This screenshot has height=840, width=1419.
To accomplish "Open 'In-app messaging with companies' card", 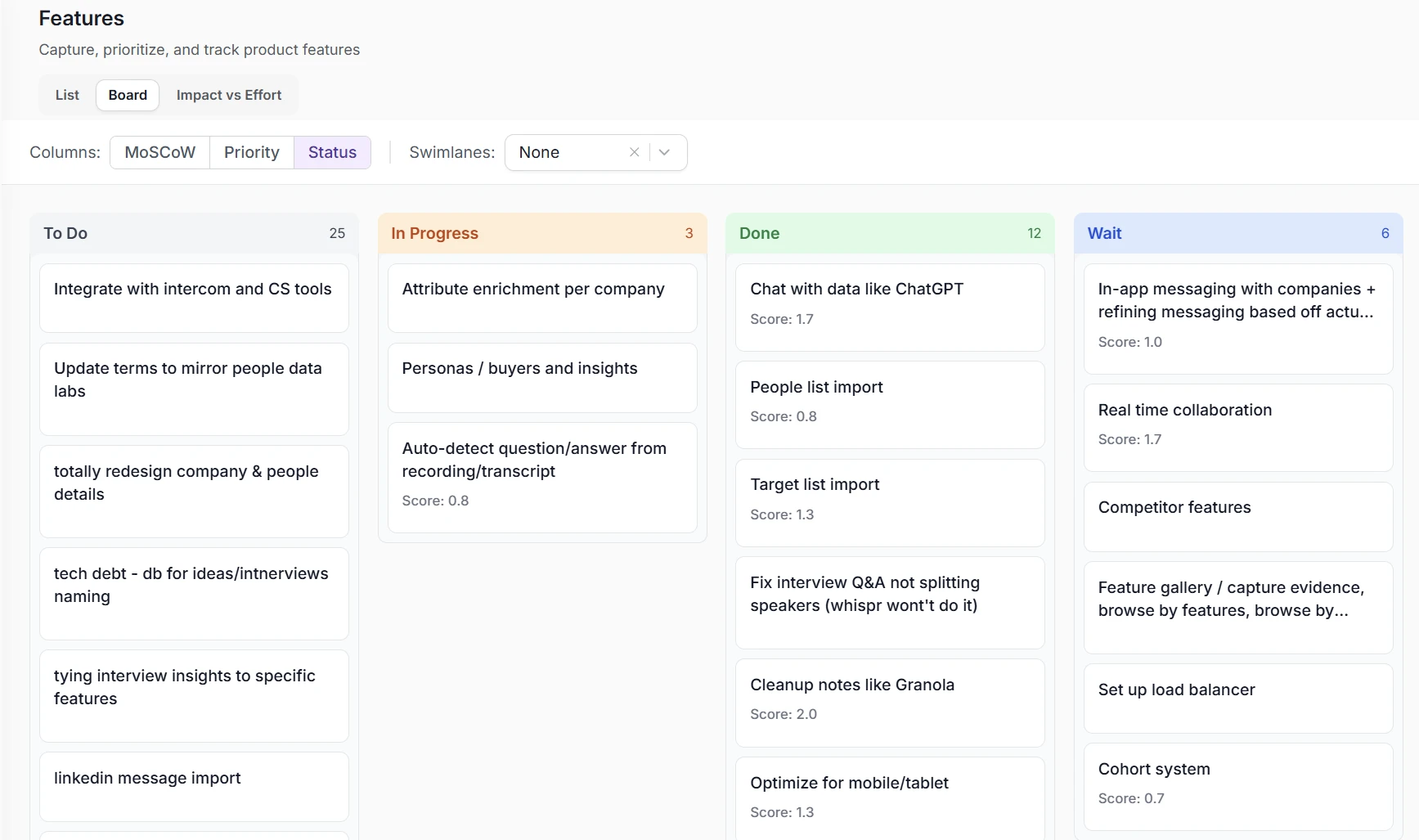I will tap(1238, 319).
